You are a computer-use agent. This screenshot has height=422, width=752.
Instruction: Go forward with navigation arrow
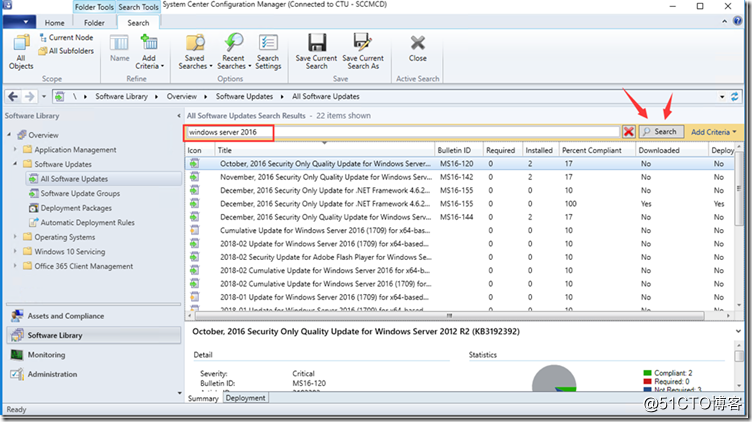(30, 96)
